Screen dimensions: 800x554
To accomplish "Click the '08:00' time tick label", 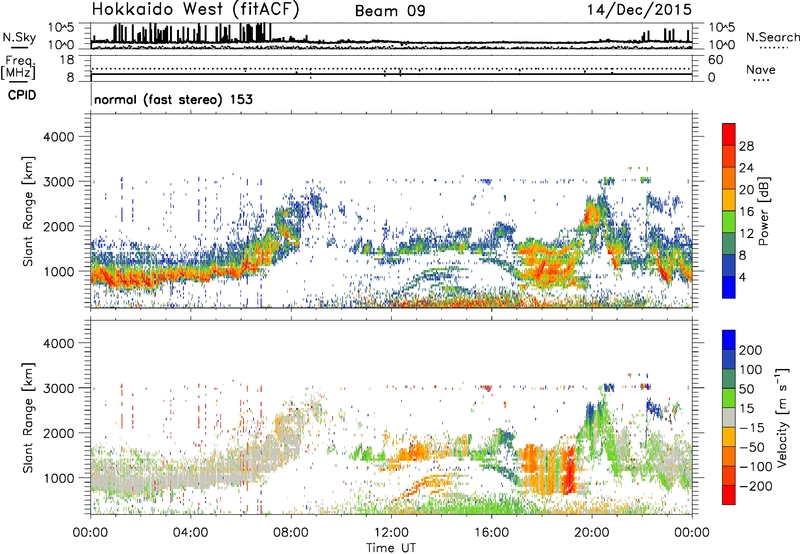I will [291, 533].
